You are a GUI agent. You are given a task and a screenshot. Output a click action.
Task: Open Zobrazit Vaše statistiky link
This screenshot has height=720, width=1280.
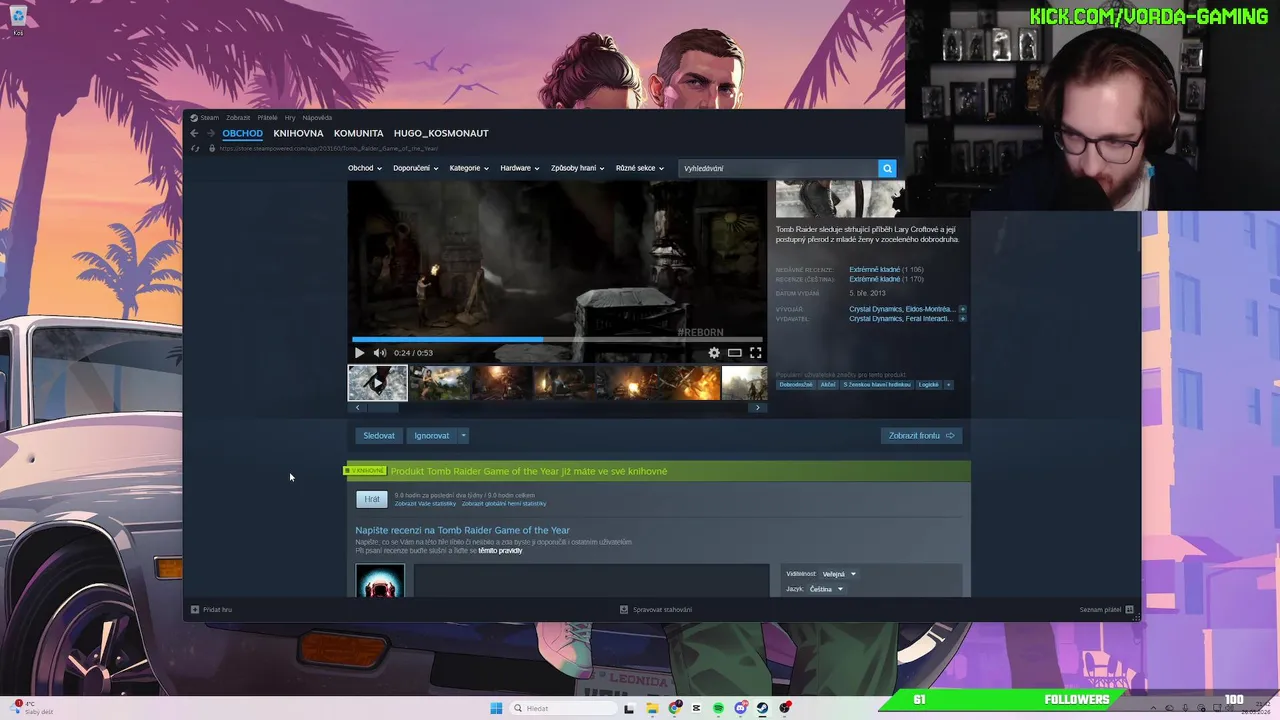(425, 504)
